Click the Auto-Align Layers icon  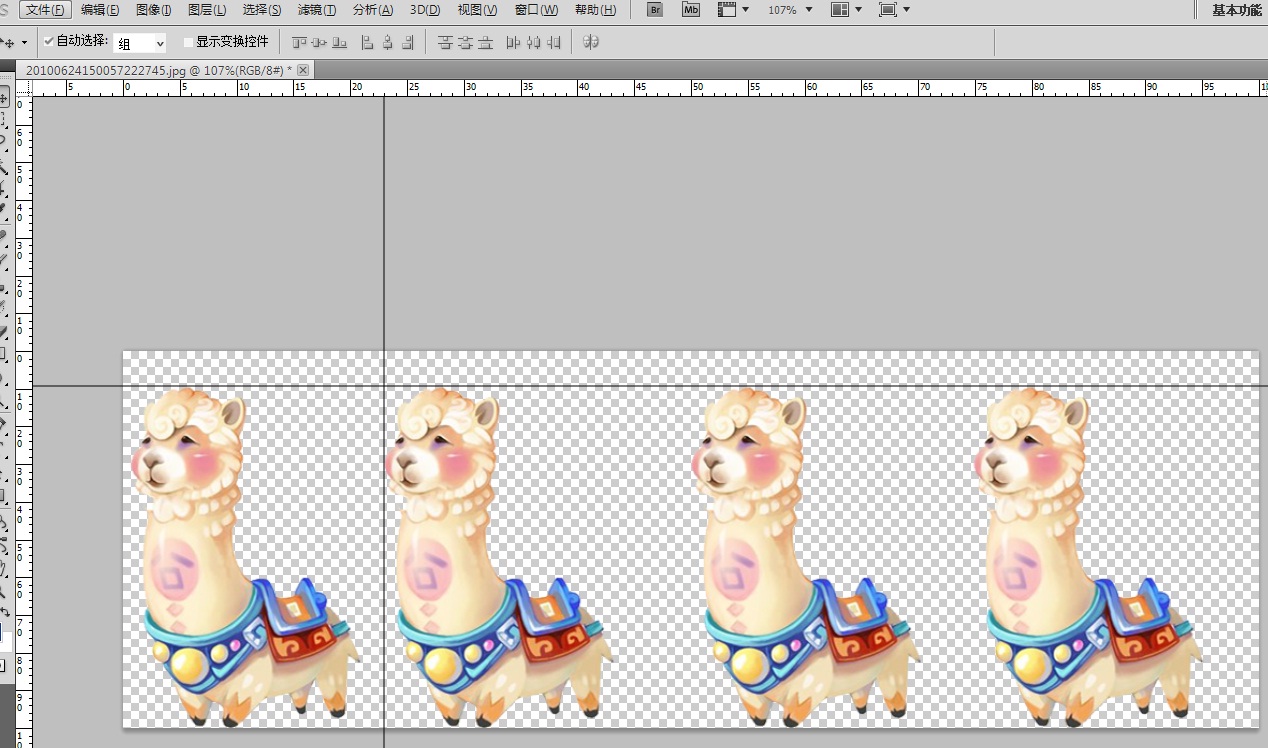tap(591, 43)
